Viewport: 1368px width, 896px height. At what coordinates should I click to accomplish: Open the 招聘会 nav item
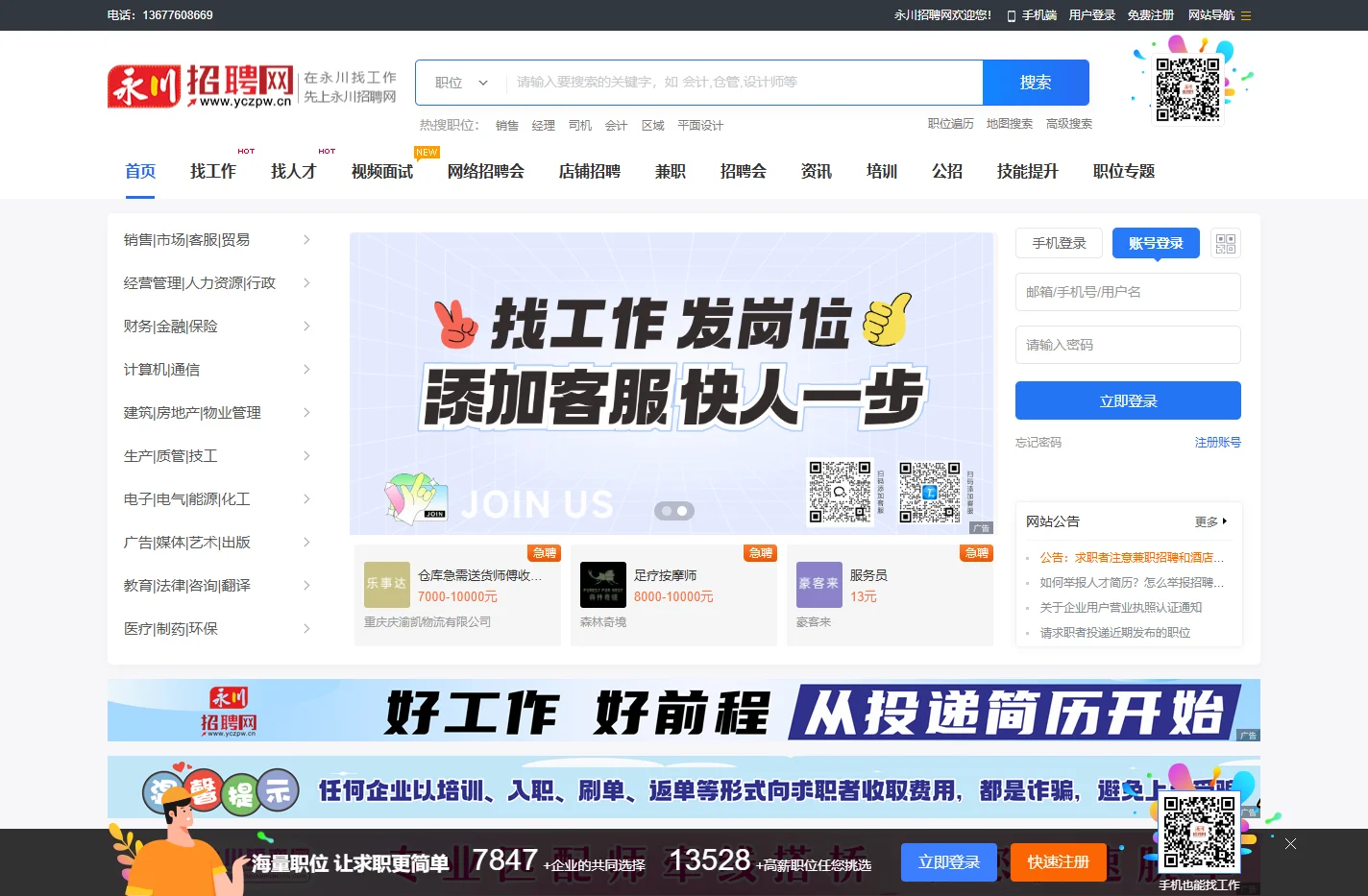744,171
